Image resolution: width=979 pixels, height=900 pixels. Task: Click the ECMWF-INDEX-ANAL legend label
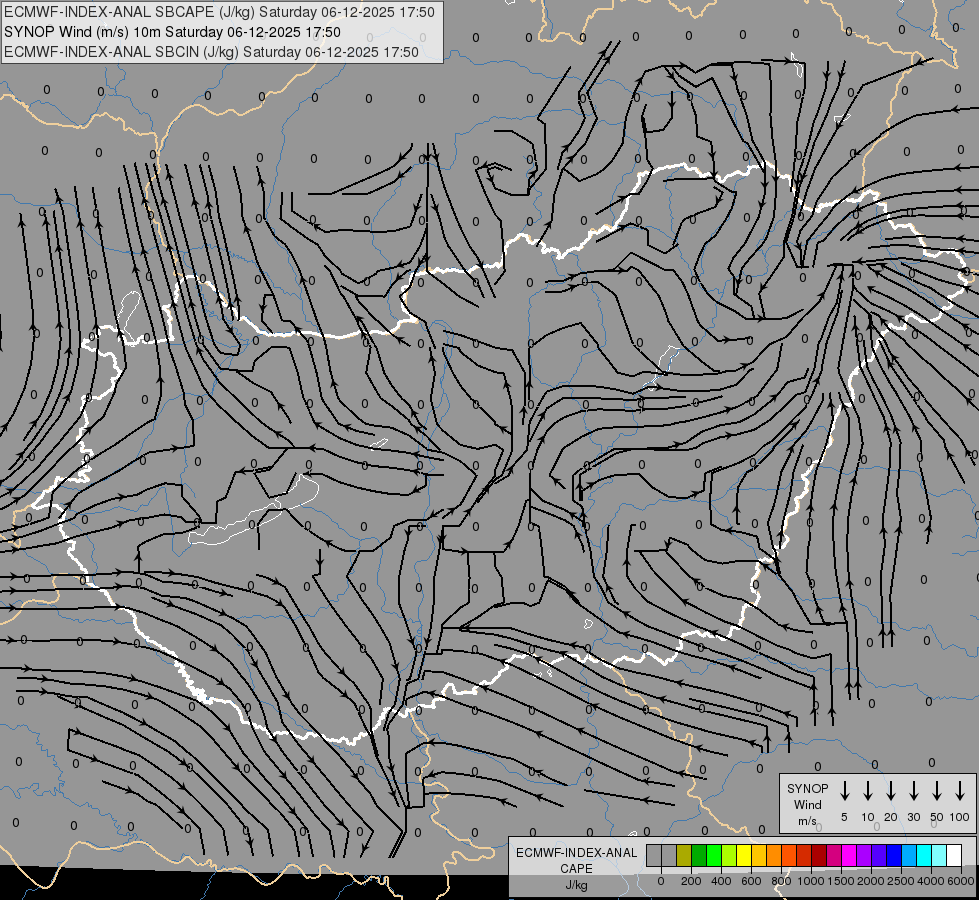point(576,853)
